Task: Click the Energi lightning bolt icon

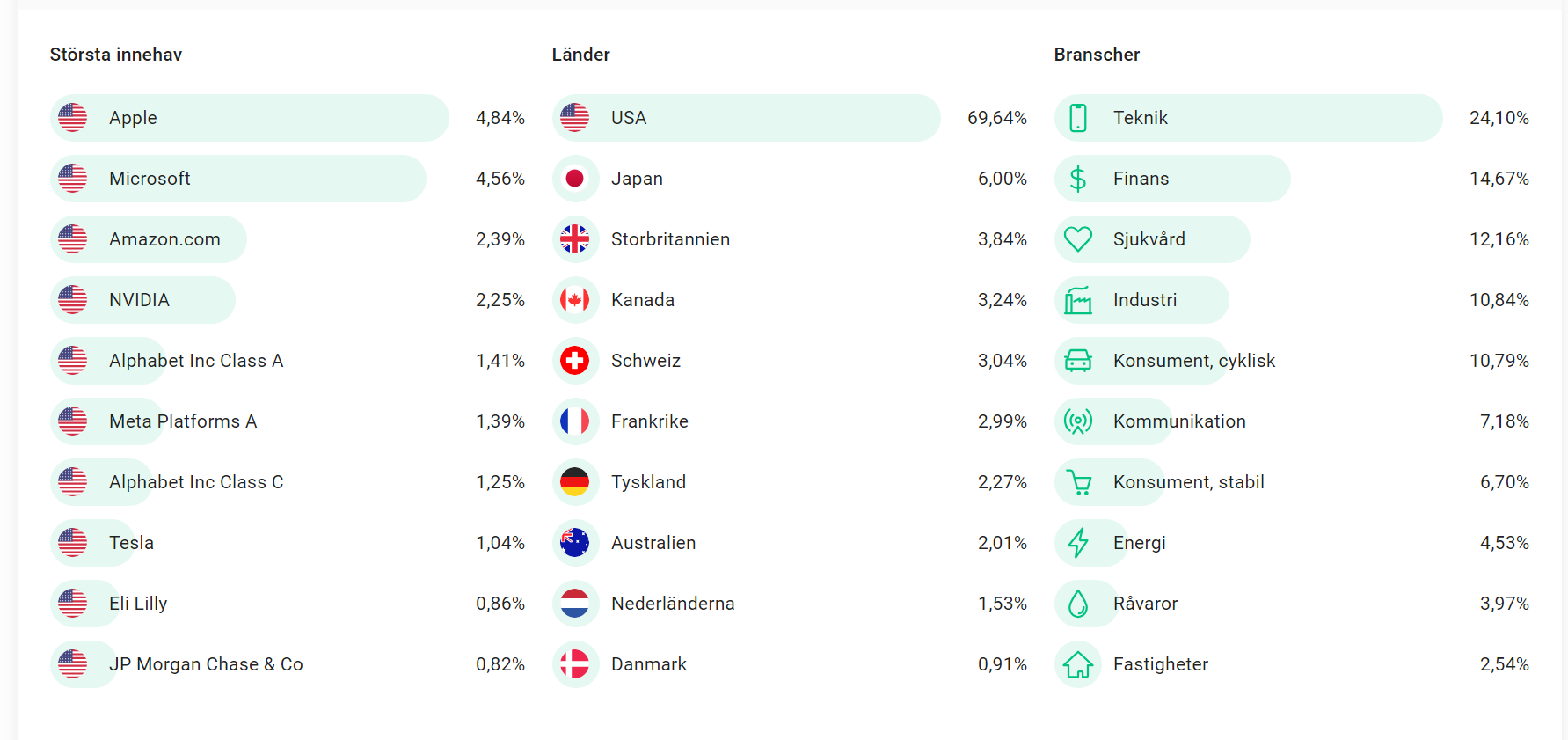Action: pyautogui.click(x=1077, y=543)
